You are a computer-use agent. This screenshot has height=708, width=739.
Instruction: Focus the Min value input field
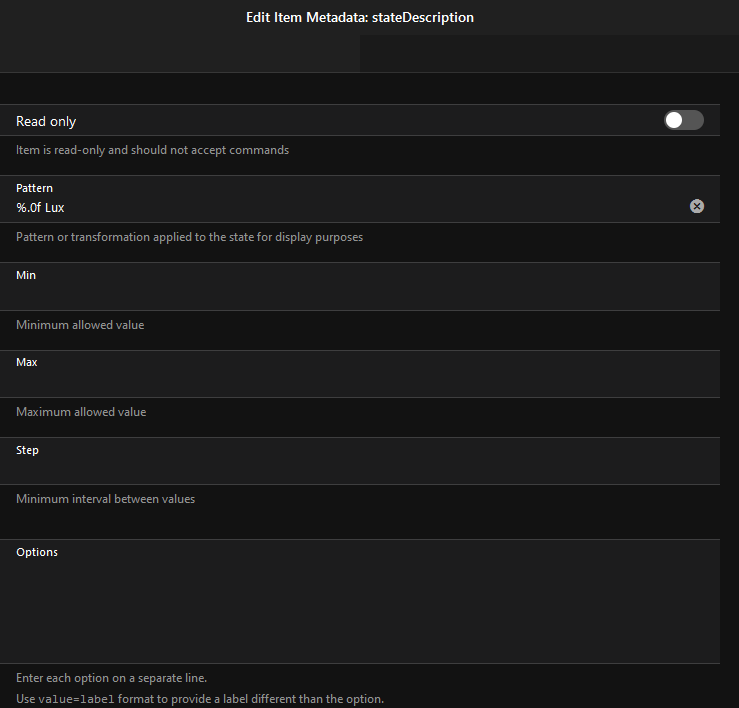(350, 295)
